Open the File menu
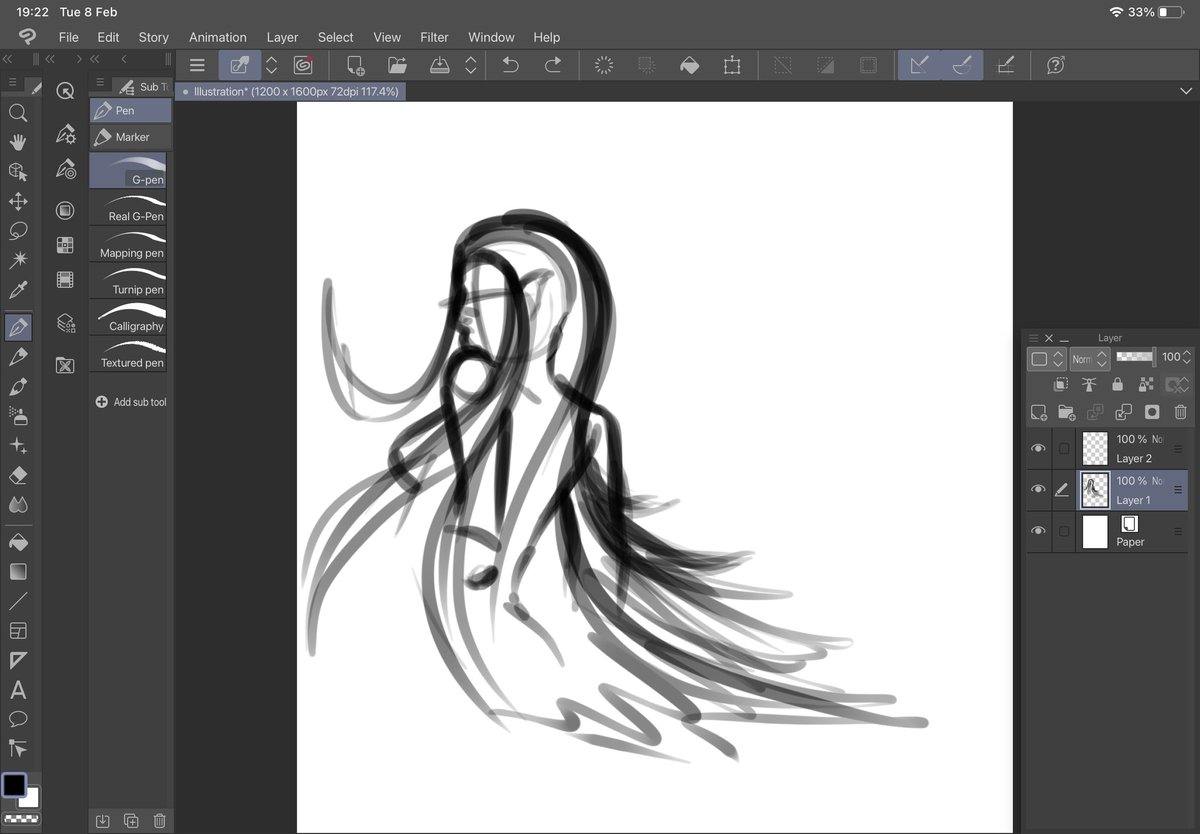 [x=68, y=37]
